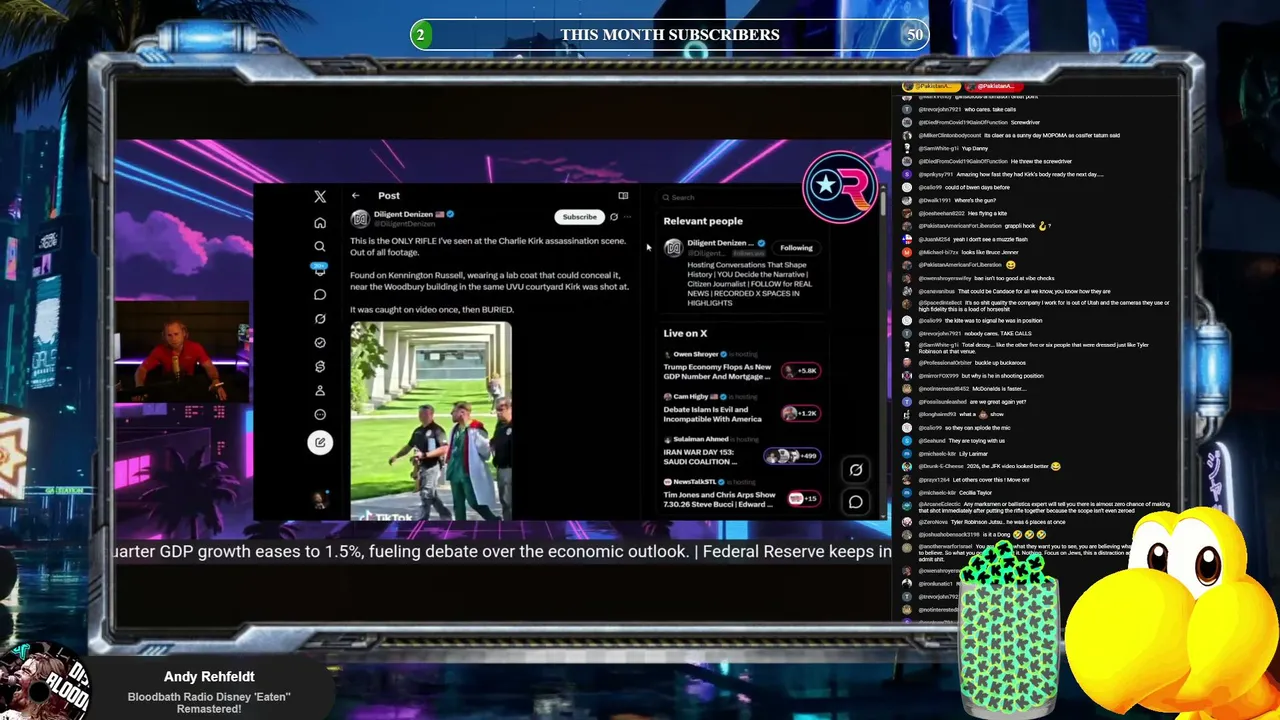Open the Trump Economy Flops live space
The height and width of the screenshot is (720, 1280).
(x=717, y=372)
